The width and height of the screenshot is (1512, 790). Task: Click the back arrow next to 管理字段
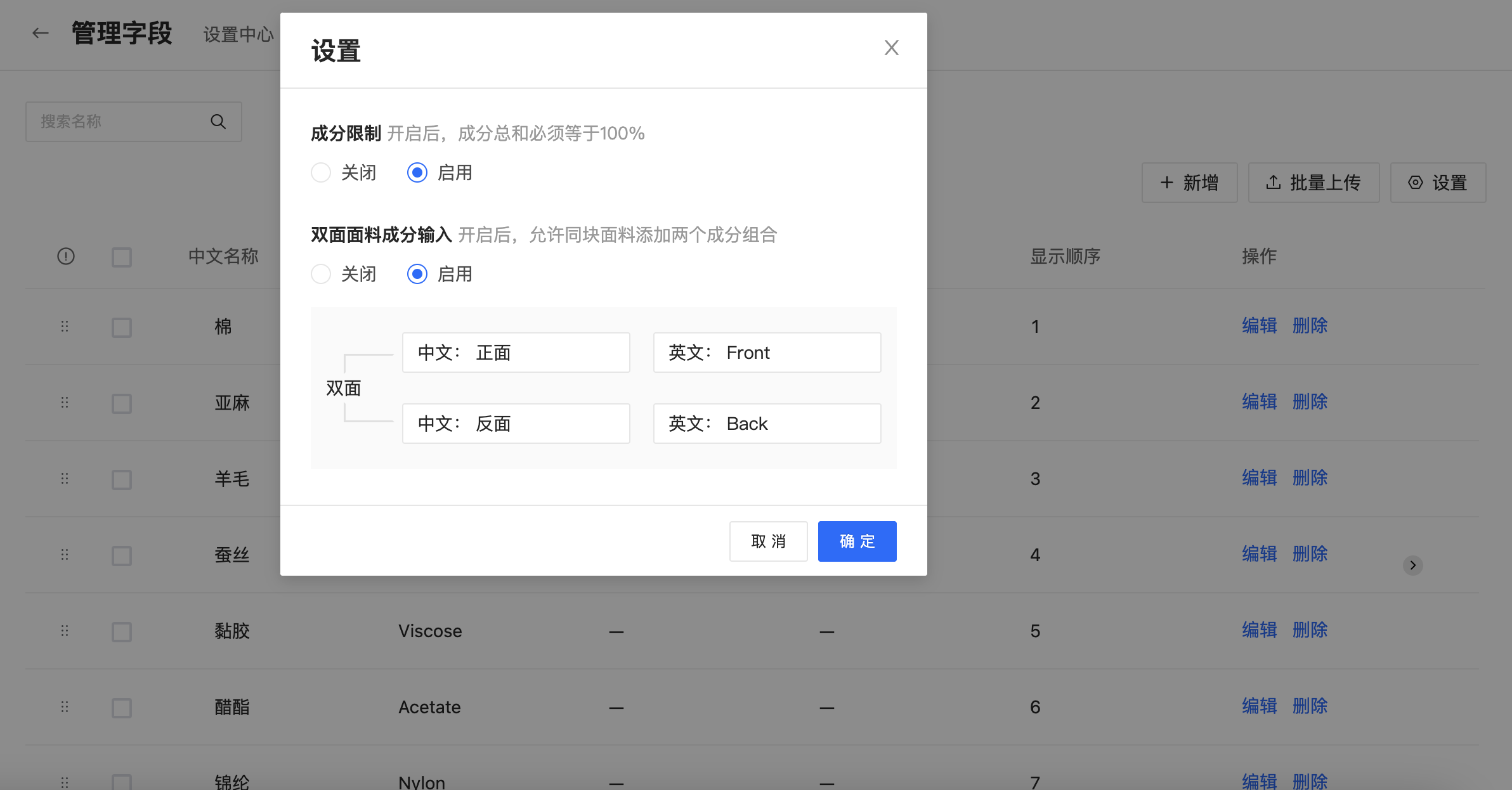[x=41, y=33]
